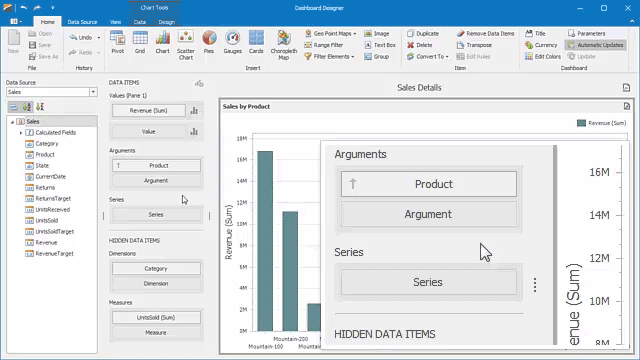
Task: Open Edit Colors dialog
Action: tap(543, 56)
